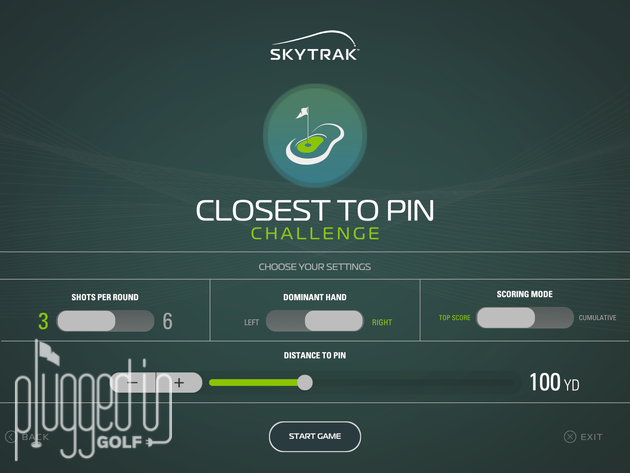This screenshot has width=630, height=473.
Task: Start the game
Action: (x=315, y=436)
